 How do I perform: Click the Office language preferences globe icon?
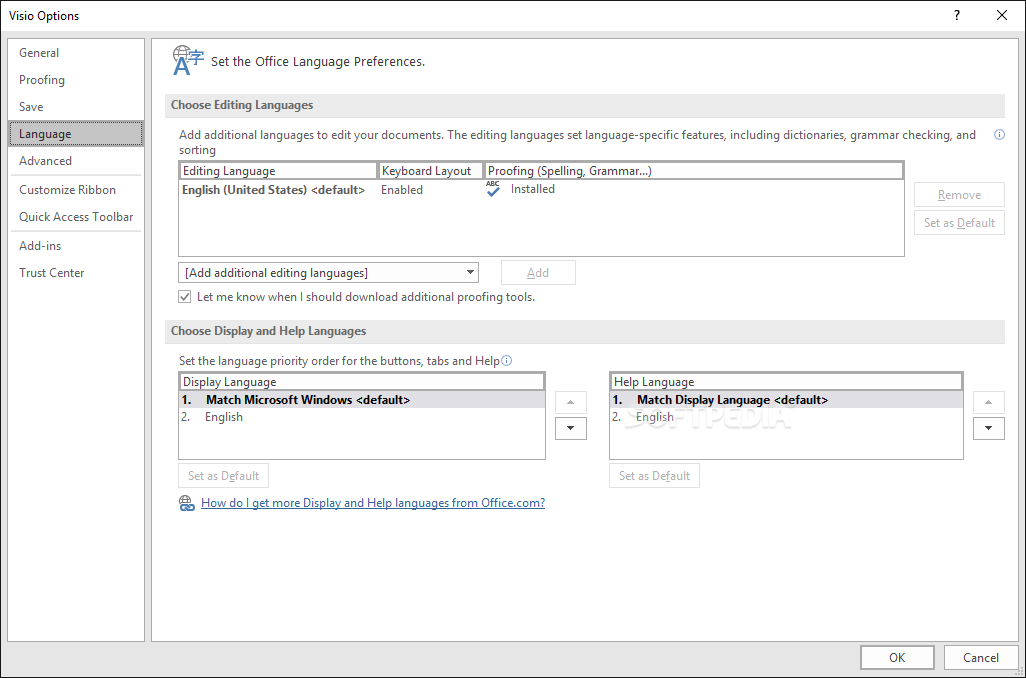point(187,60)
